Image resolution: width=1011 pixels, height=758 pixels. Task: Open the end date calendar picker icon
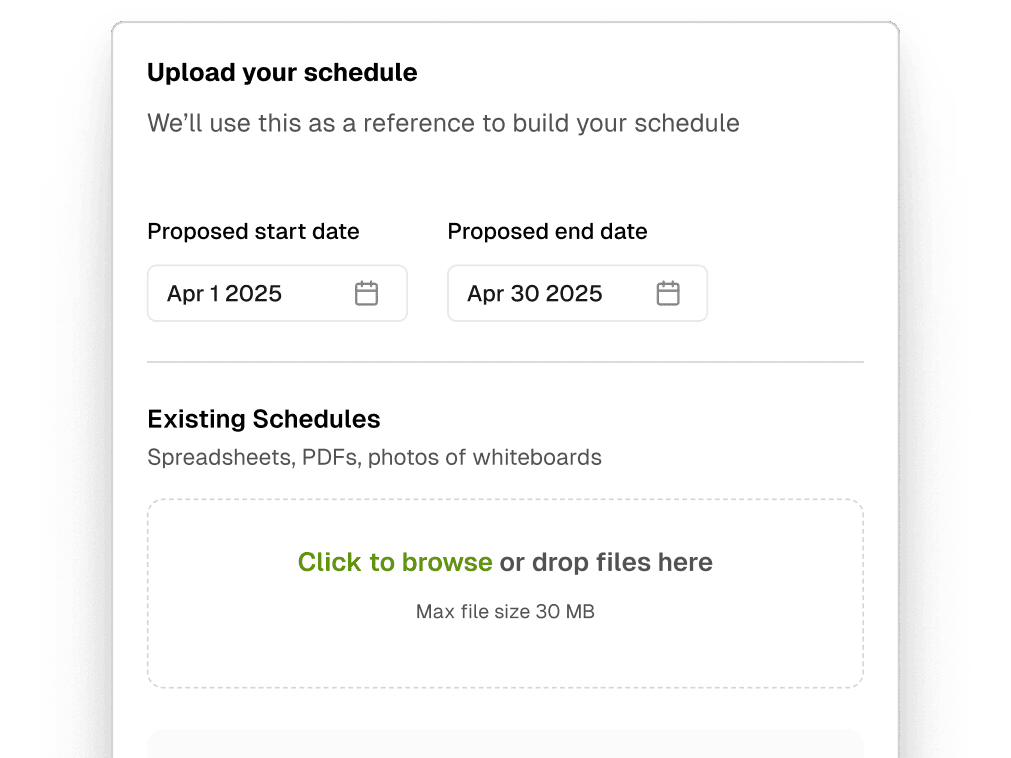[668, 293]
